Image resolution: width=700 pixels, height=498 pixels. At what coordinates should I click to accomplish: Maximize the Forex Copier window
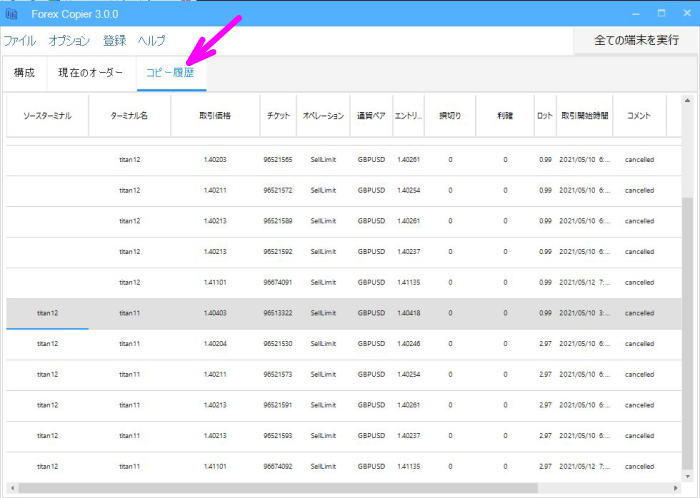pyautogui.click(x=660, y=13)
